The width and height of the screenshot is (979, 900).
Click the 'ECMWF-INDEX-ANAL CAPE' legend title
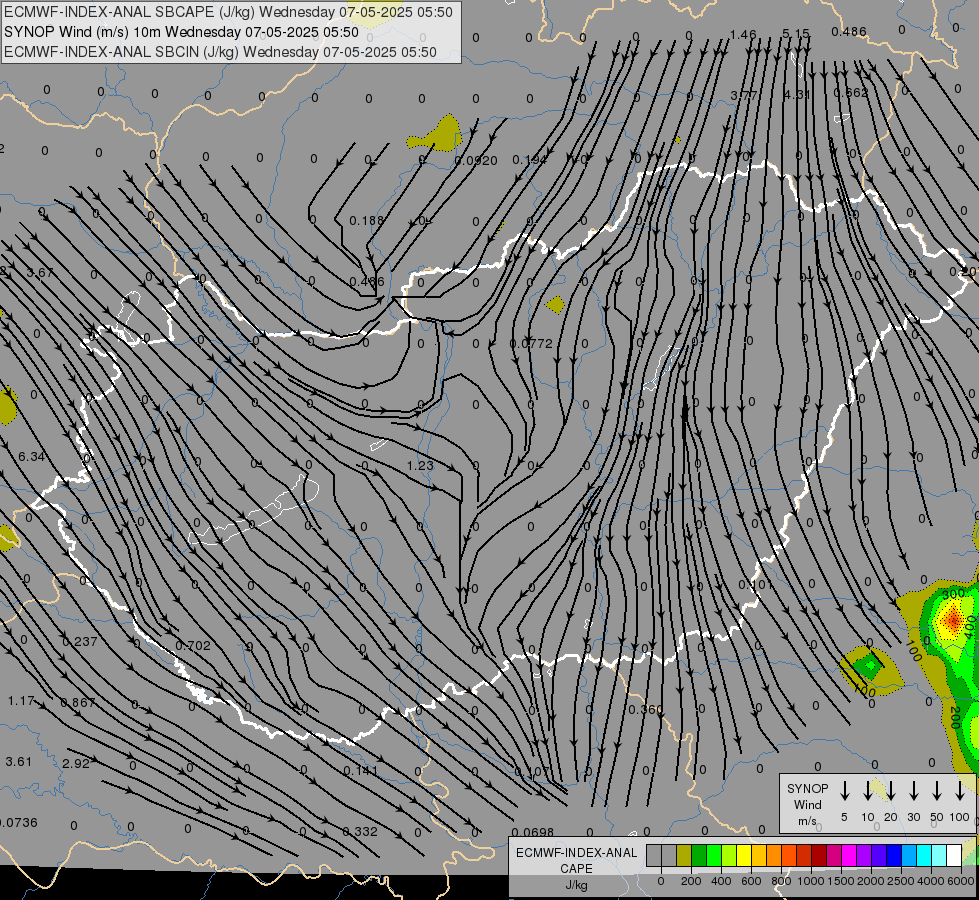pos(576,860)
